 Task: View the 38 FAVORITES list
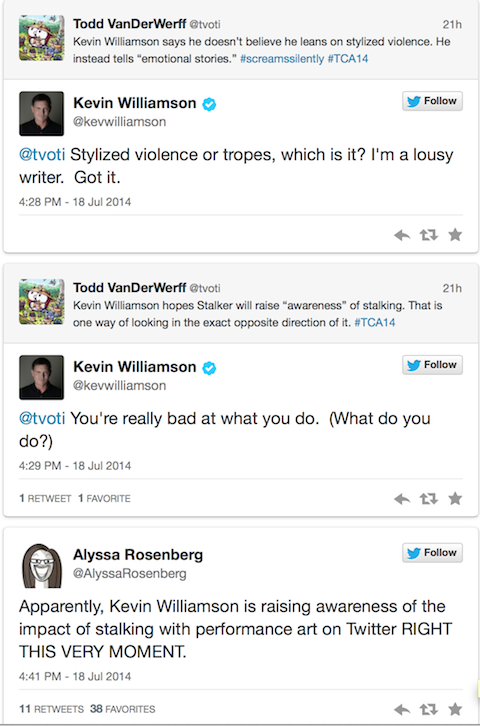click(x=123, y=709)
